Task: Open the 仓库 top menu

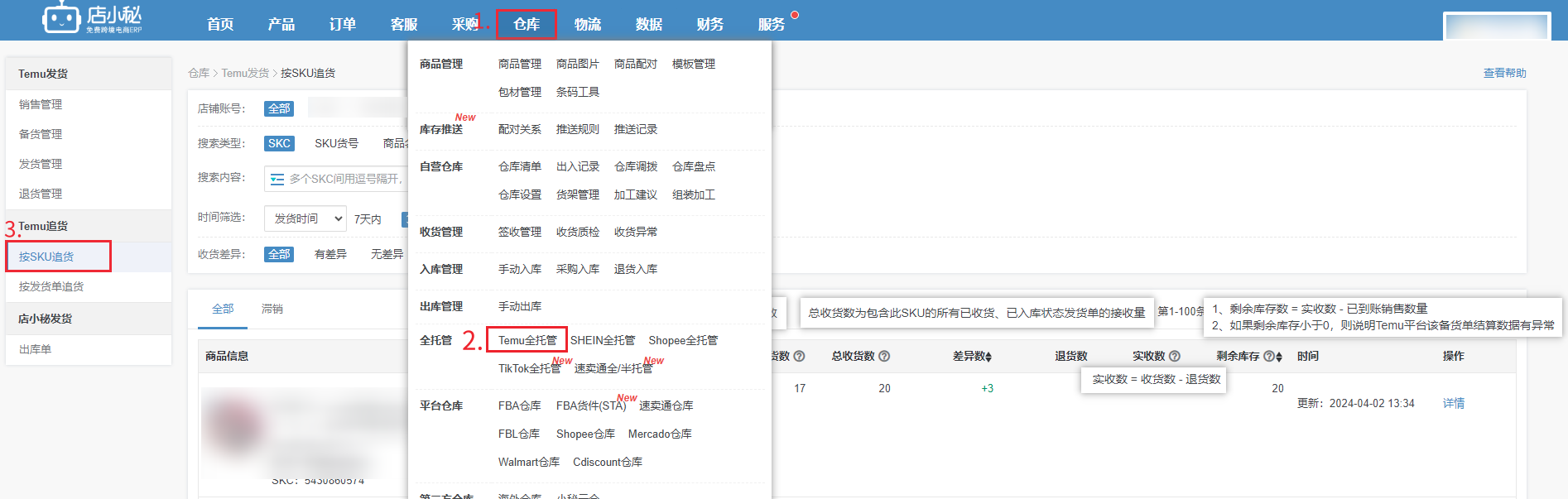Action: coord(527,24)
